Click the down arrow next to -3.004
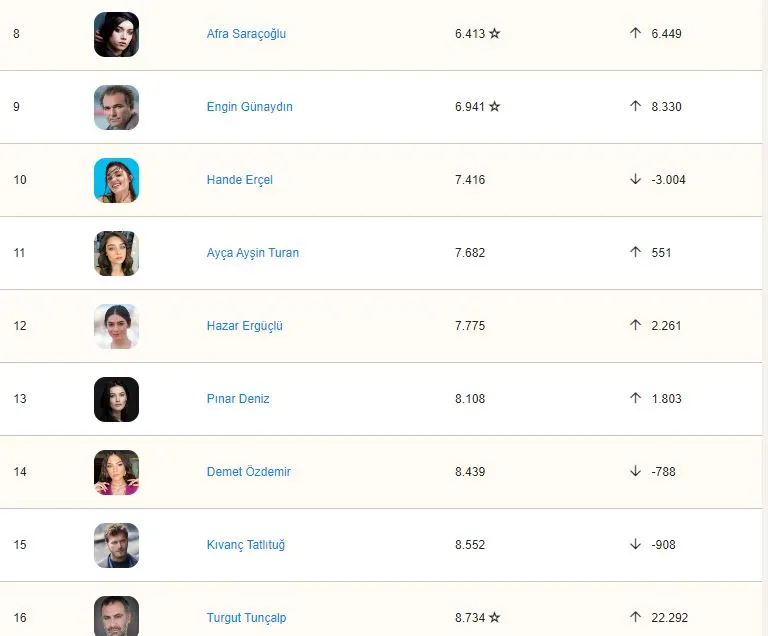This screenshot has height=636, width=768. point(635,179)
